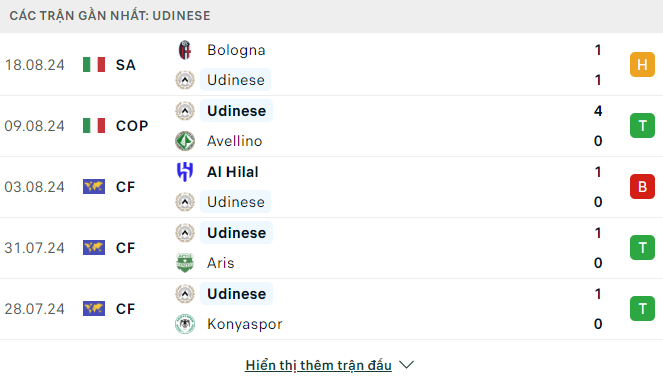This screenshot has height=381, width=663.
Task: Click the green T badge for Avellino match
Action: click(642, 126)
